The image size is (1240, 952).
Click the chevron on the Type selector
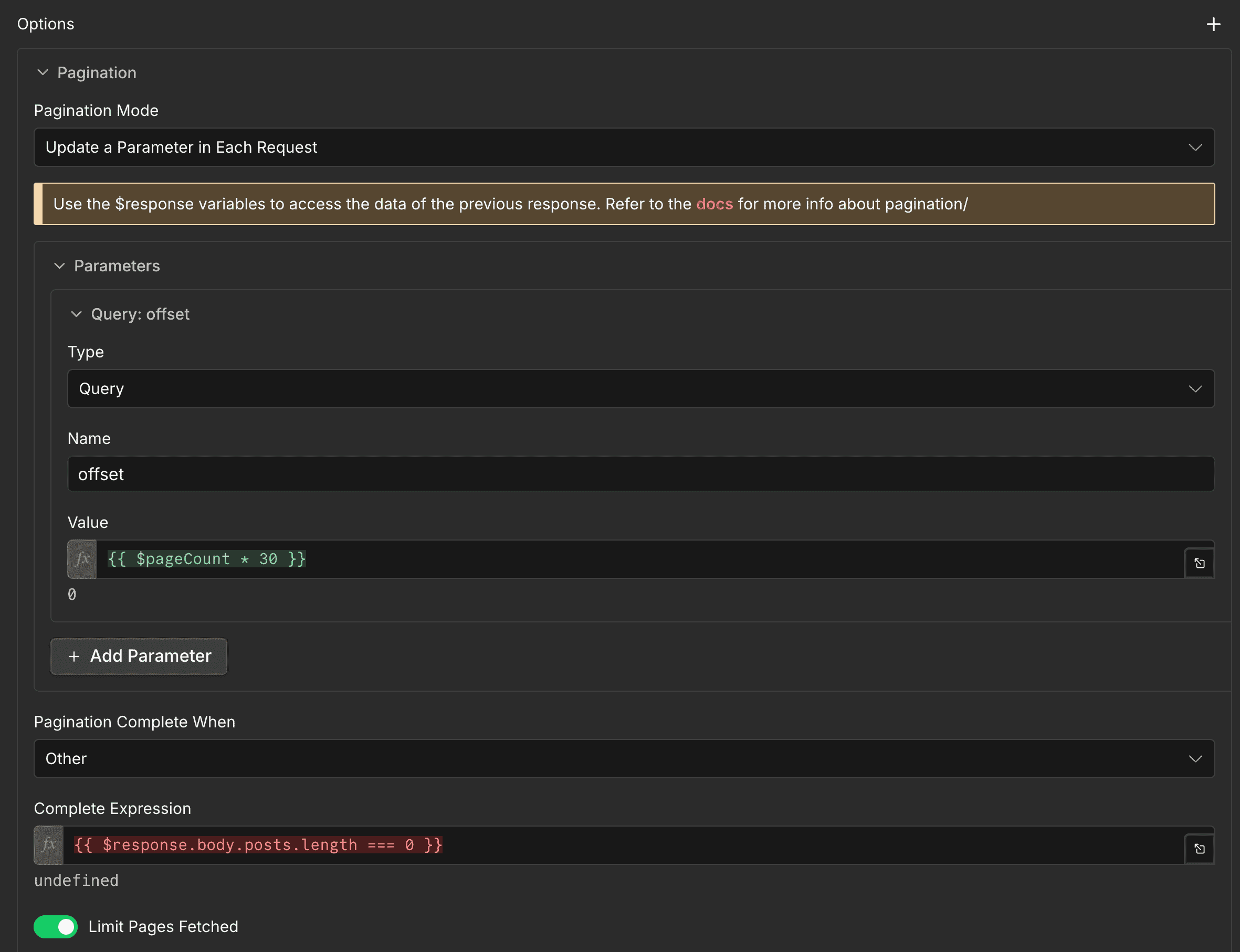coord(1196,389)
